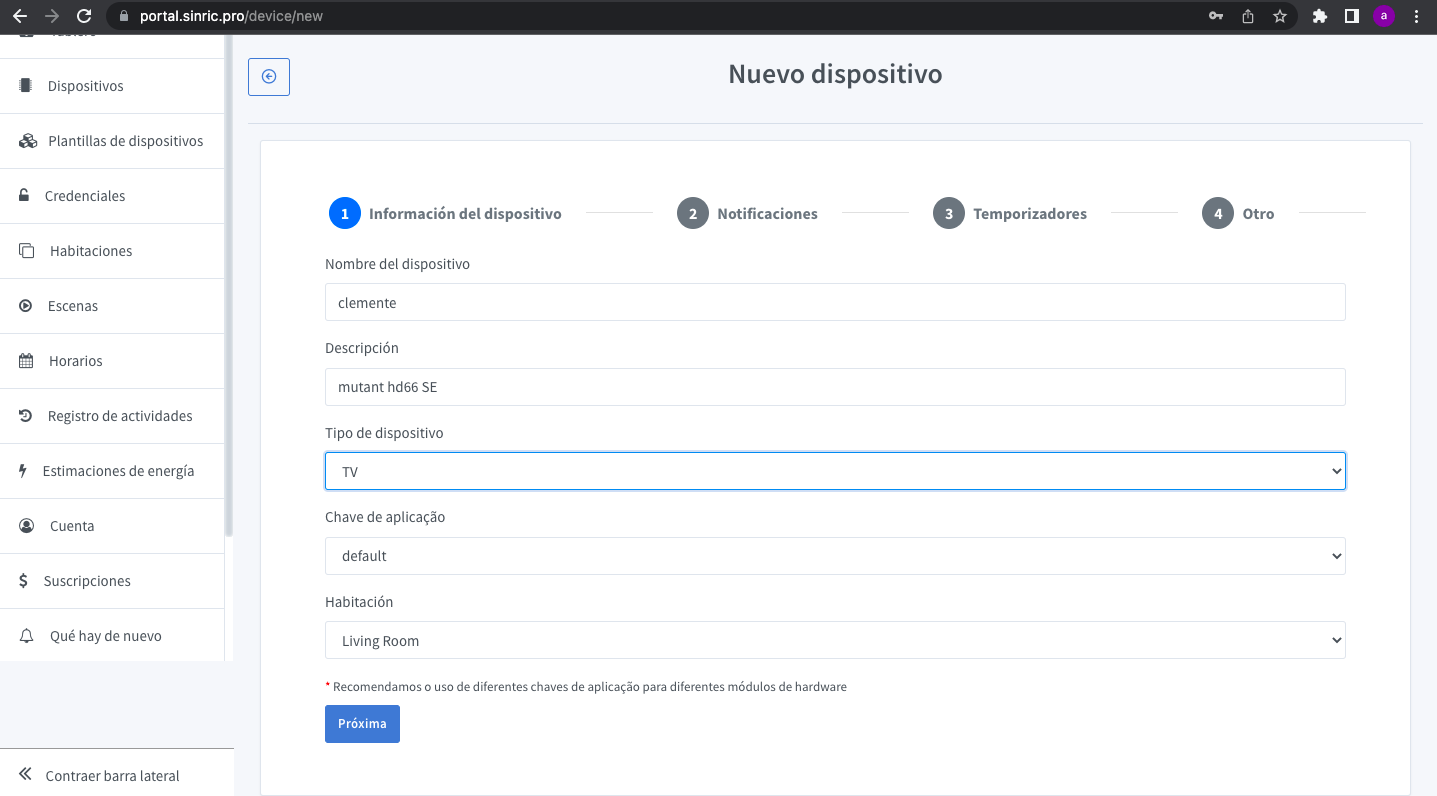
Task: Click the chip icon next to Dispositivos
Action: (26, 86)
